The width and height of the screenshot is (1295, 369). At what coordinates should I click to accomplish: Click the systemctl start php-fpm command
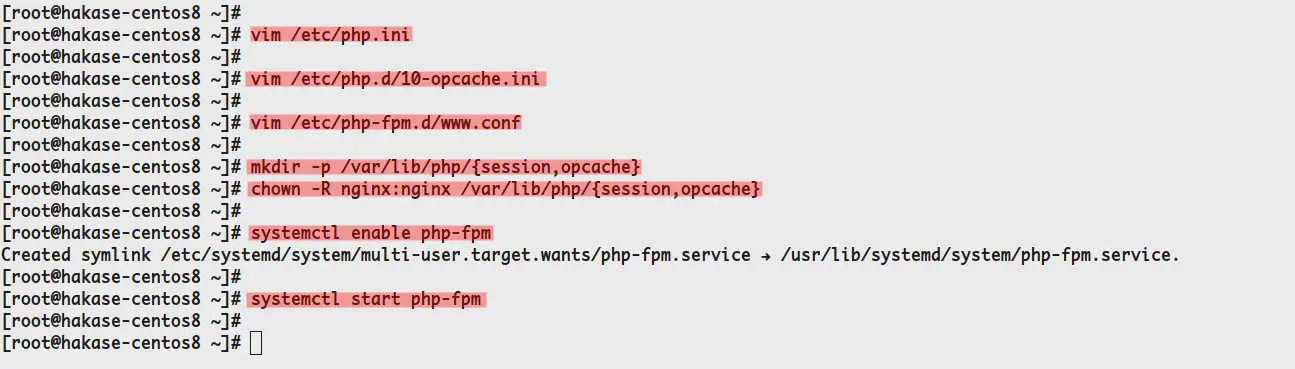(x=368, y=300)
